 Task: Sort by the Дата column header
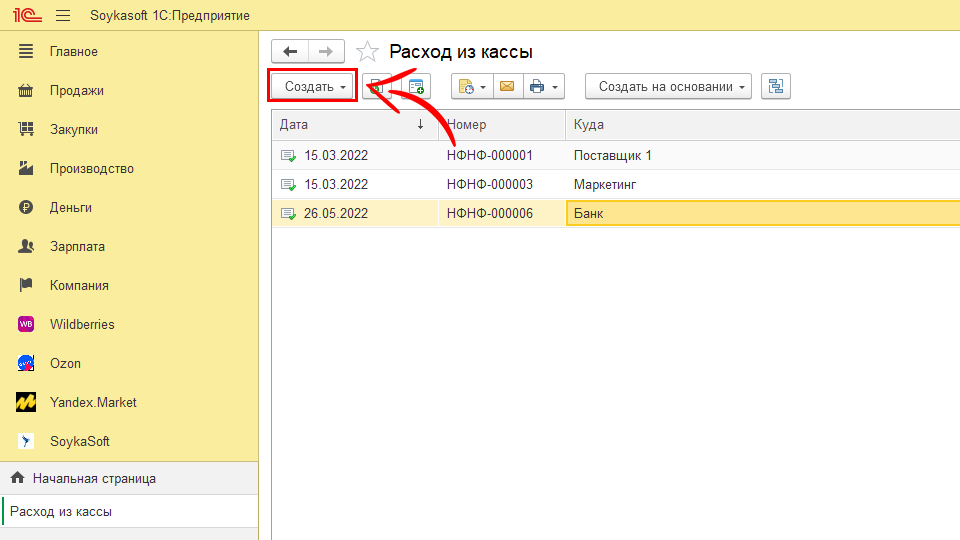[x=350, y=125]
